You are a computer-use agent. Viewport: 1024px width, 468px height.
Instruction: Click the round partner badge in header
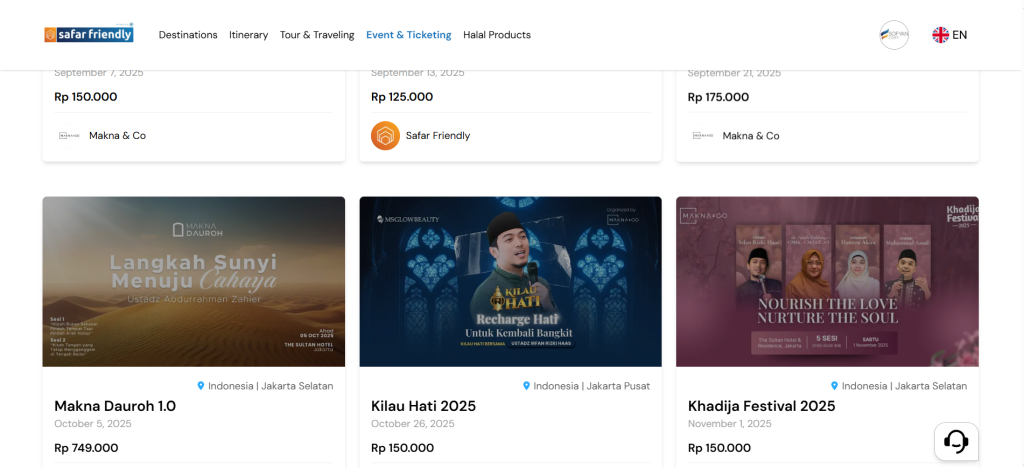click(894, 35)
